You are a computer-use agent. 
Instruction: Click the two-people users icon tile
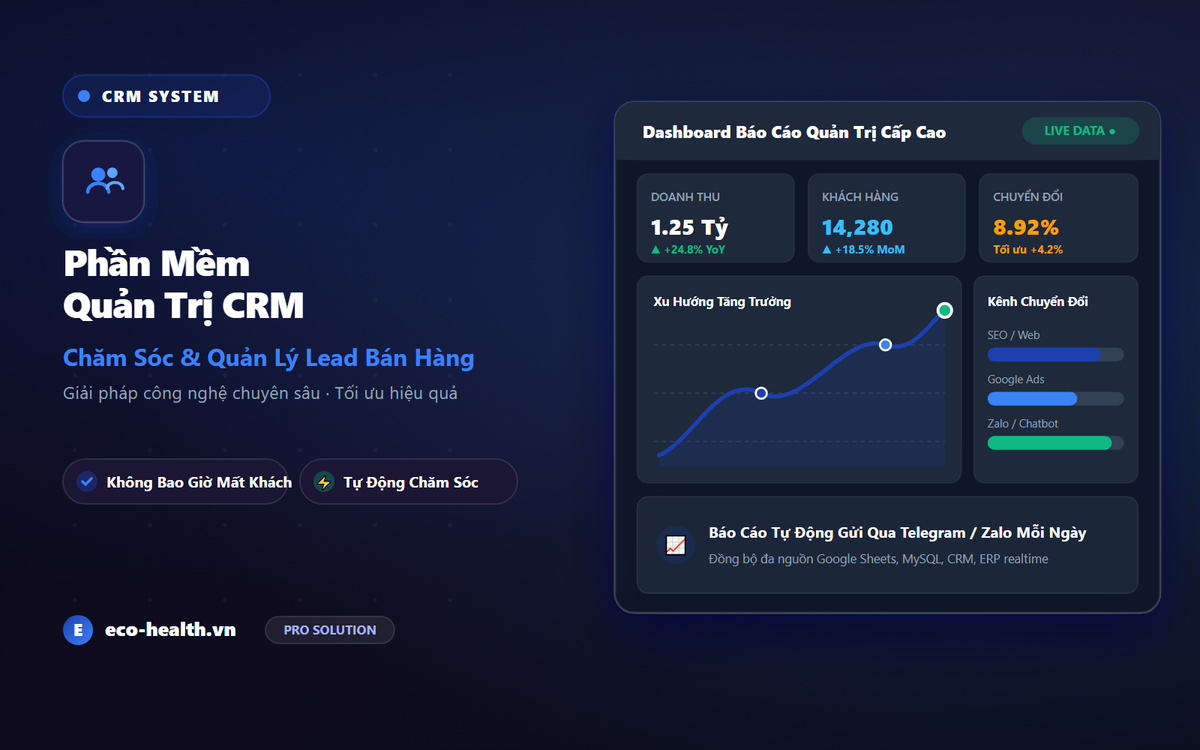(x=104, y=181)
